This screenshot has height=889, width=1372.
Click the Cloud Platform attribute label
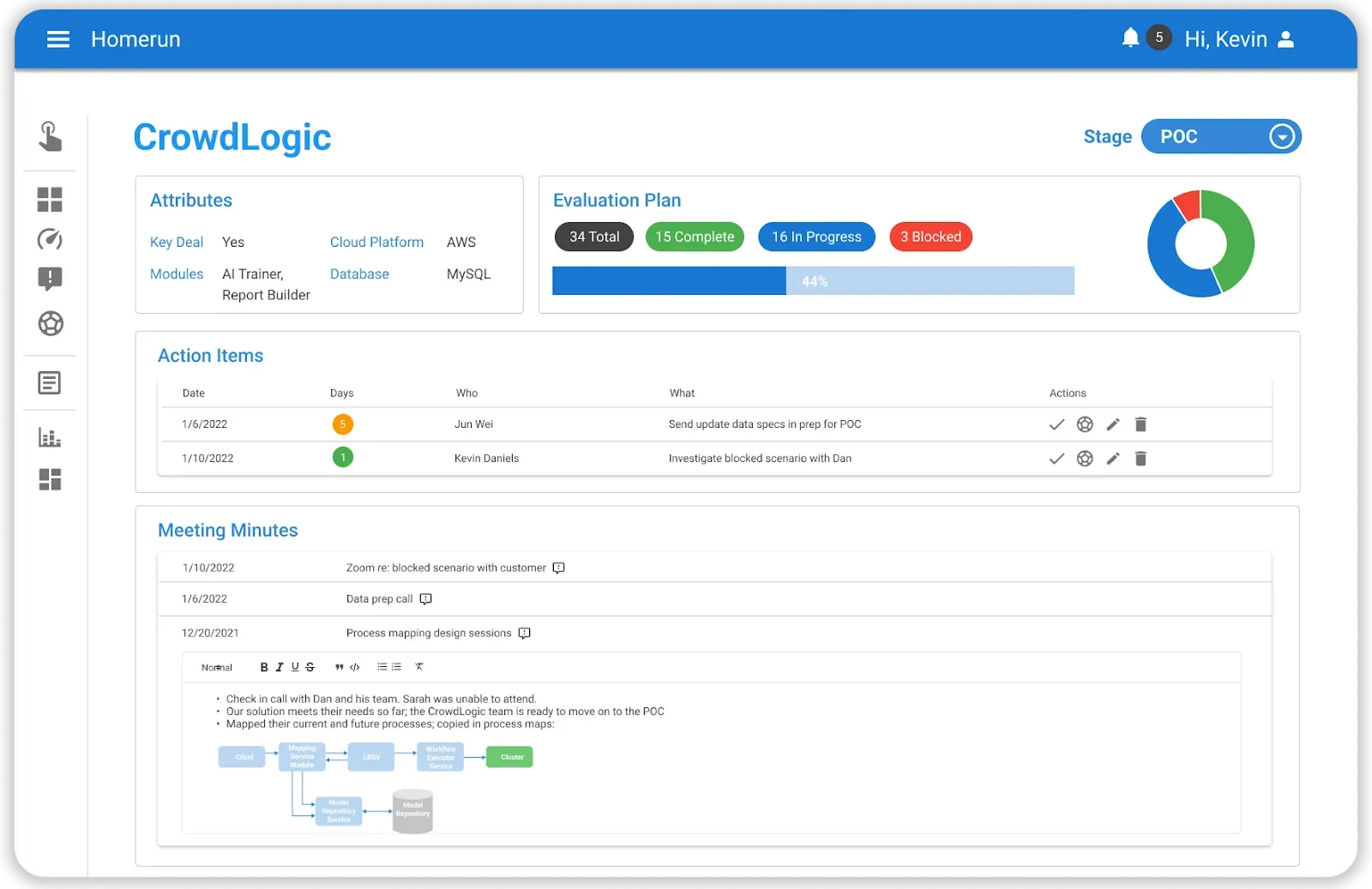click(376, 243)
